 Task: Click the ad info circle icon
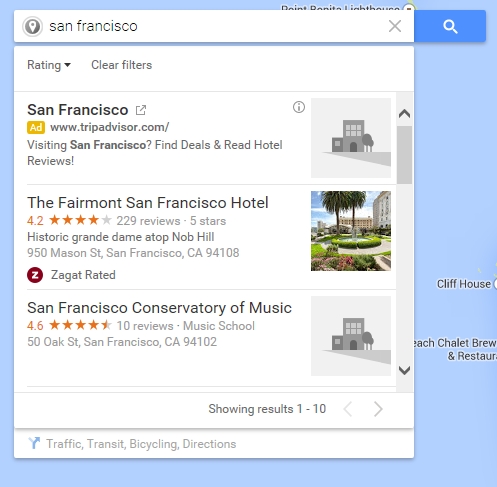pyautogui.click(x=299, y=107)
